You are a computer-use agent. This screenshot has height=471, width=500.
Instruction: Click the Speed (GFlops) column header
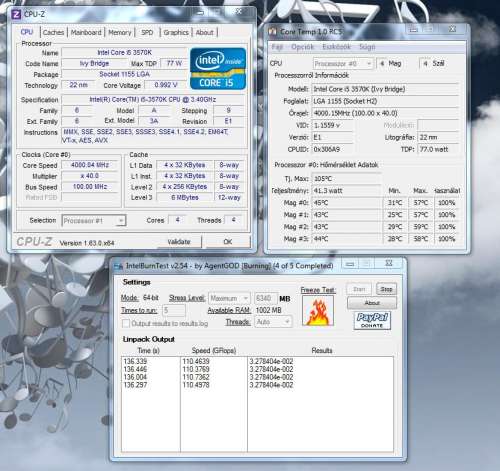(214, 351)
